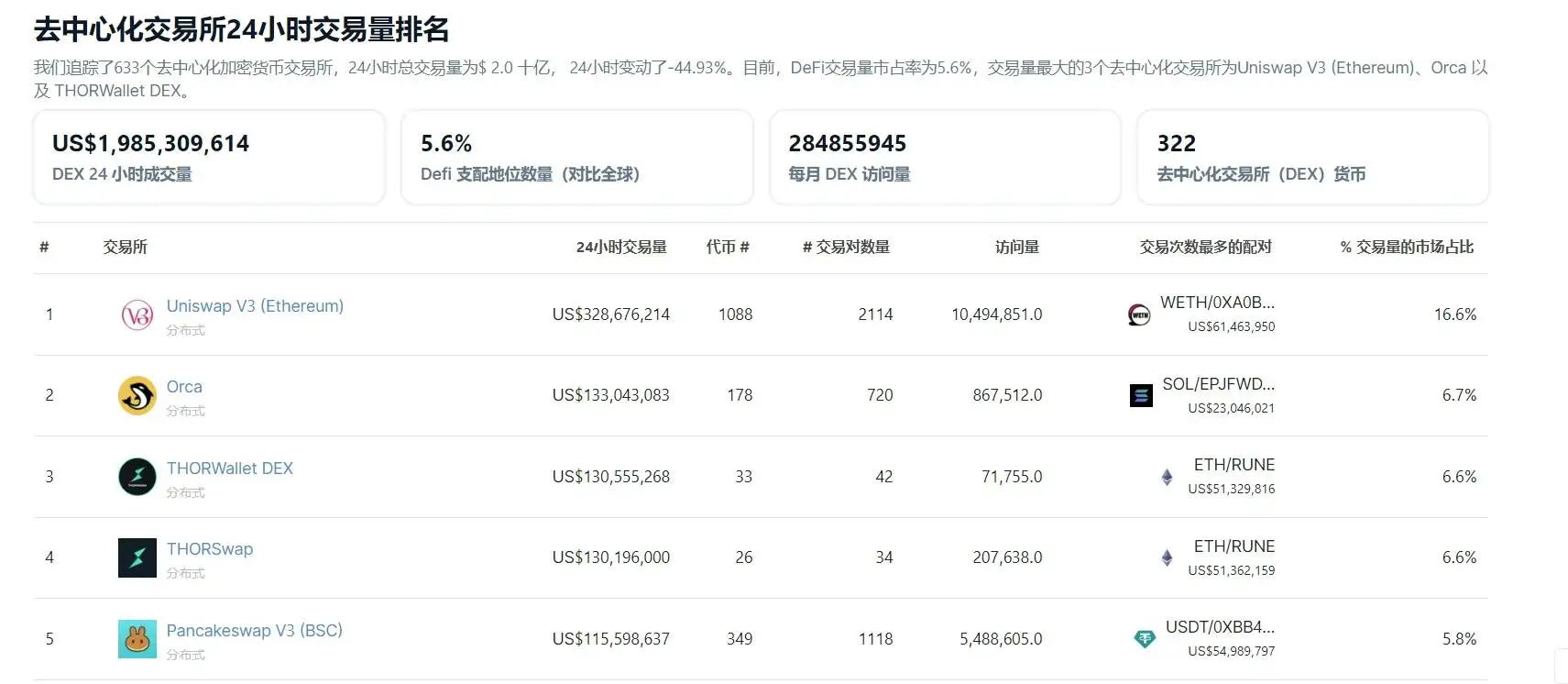The image size is (1568, 684).
Task: Open the Orca exchange link
Action: click(184, 387)
